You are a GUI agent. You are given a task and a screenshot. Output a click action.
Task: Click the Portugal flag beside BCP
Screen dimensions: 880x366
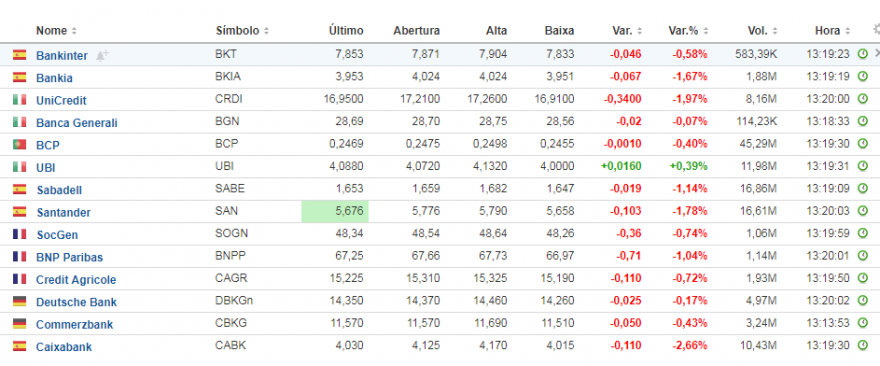(20, 144)
